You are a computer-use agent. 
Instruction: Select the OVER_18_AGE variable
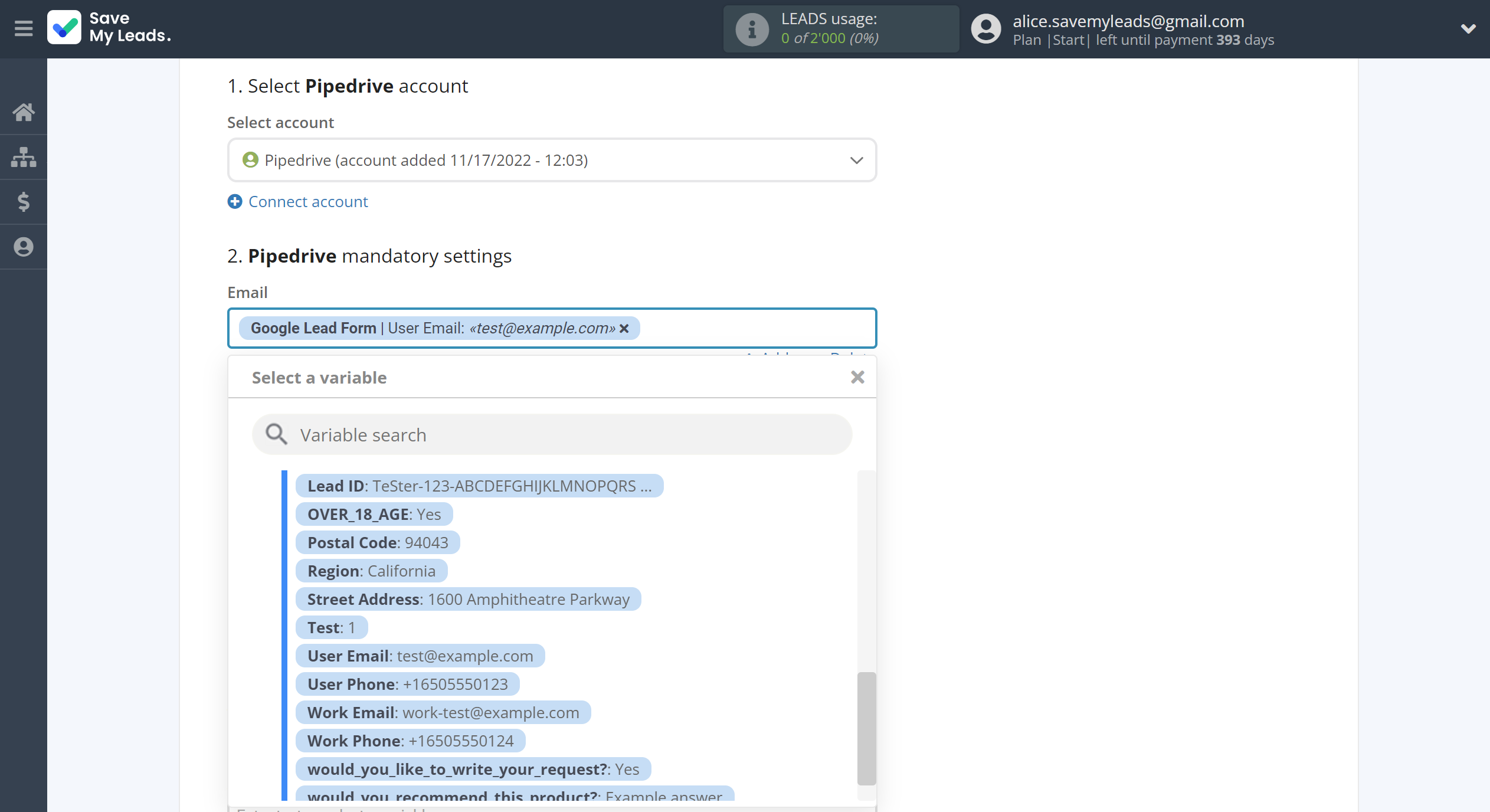(x=374, y=514)
